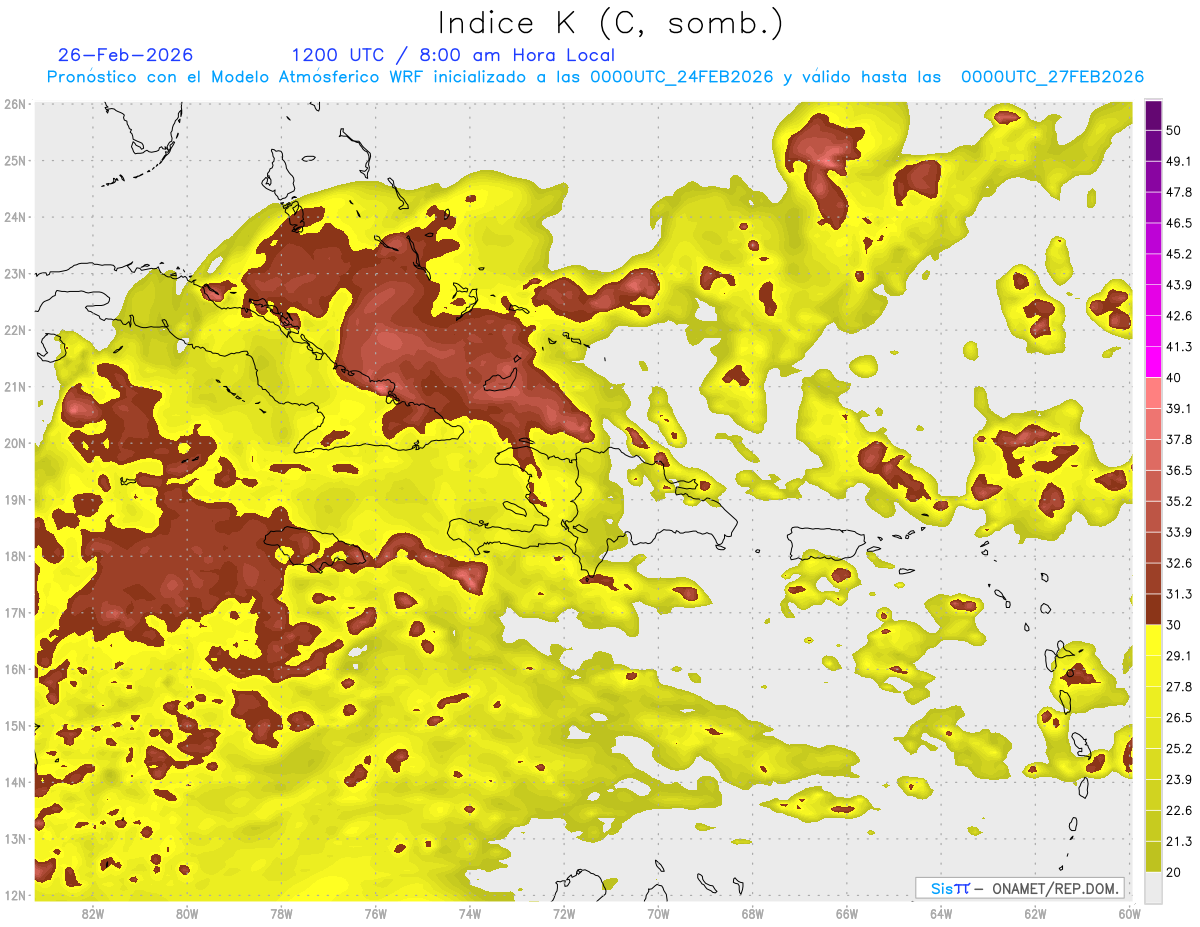Click the latitude axis label '19N'
The width and height of the screenshot is (1200, 927).
pos(15,500)
